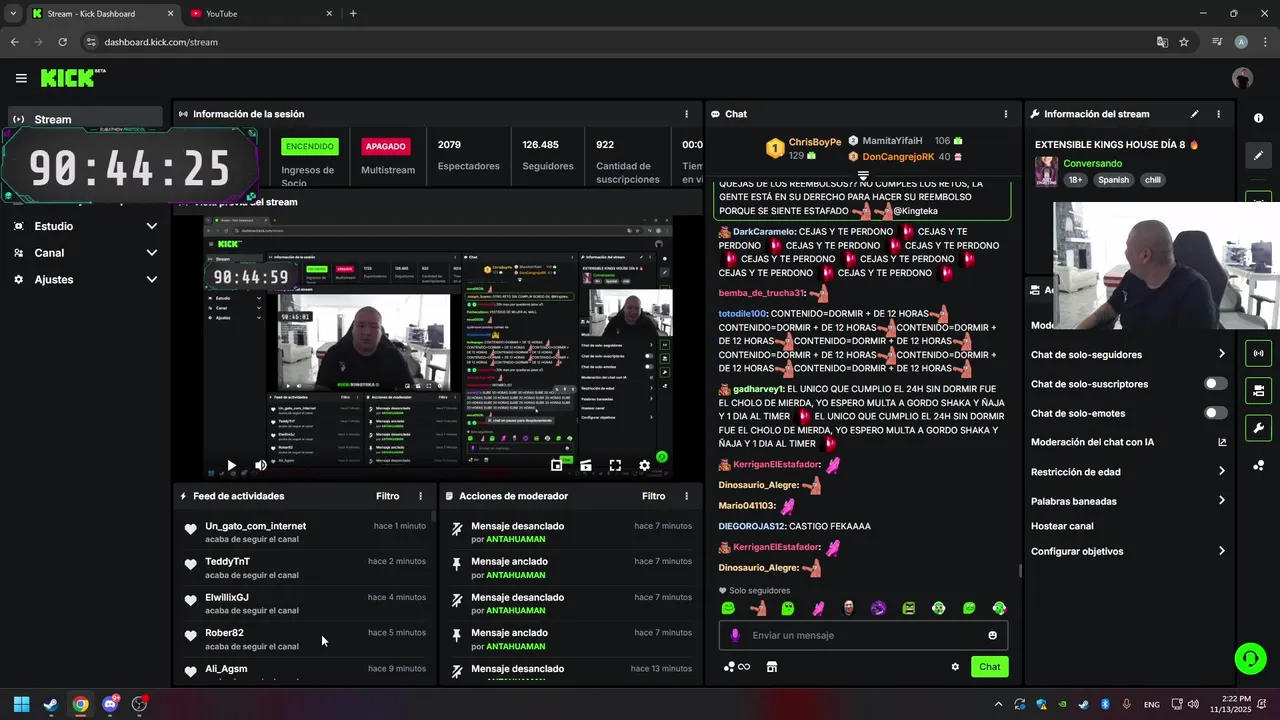Click the 18+ tag
The height and width of the screenshot is (720, 1280).
click(x=1075, y=180)
